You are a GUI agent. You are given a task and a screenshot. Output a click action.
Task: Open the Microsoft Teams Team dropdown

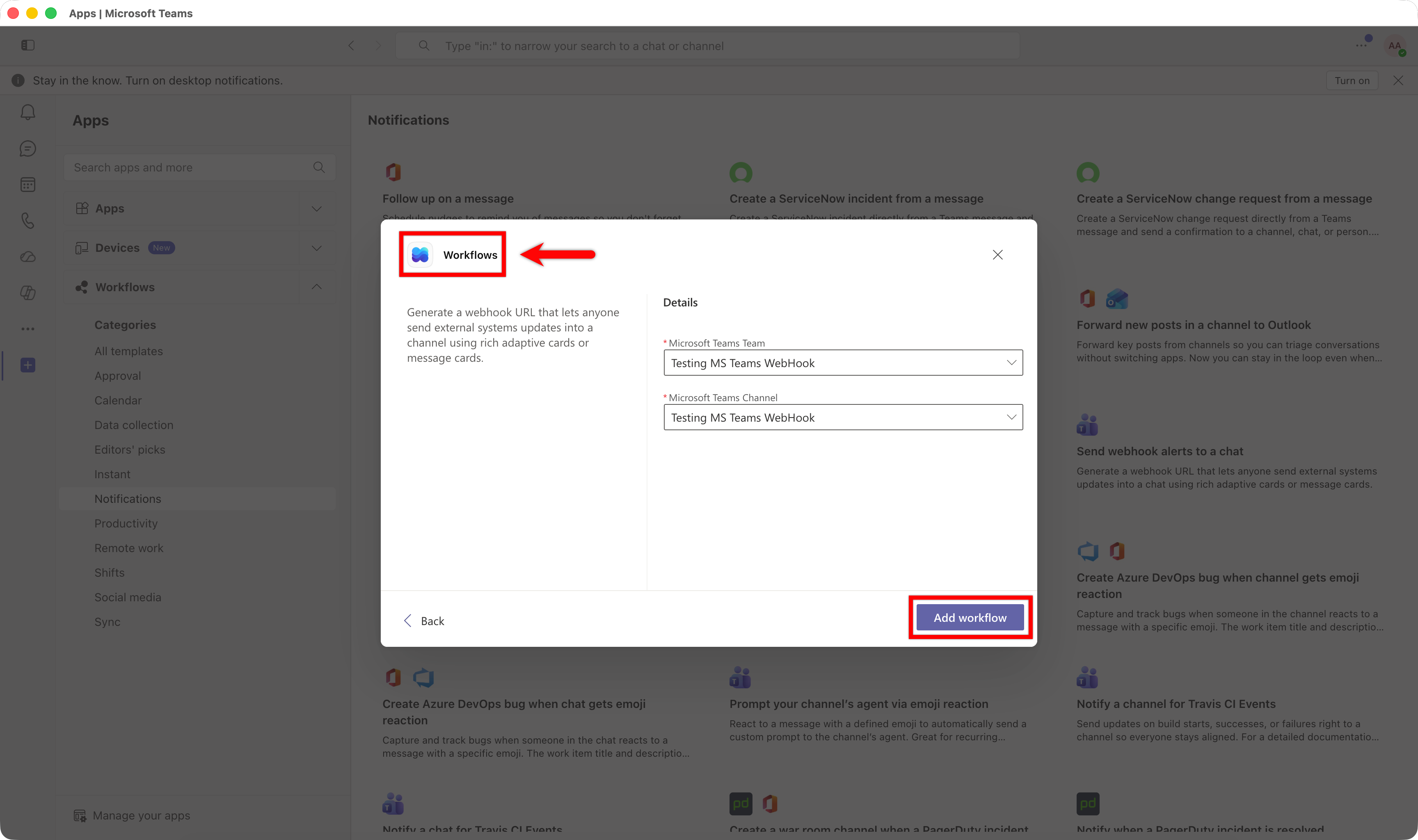843,363
